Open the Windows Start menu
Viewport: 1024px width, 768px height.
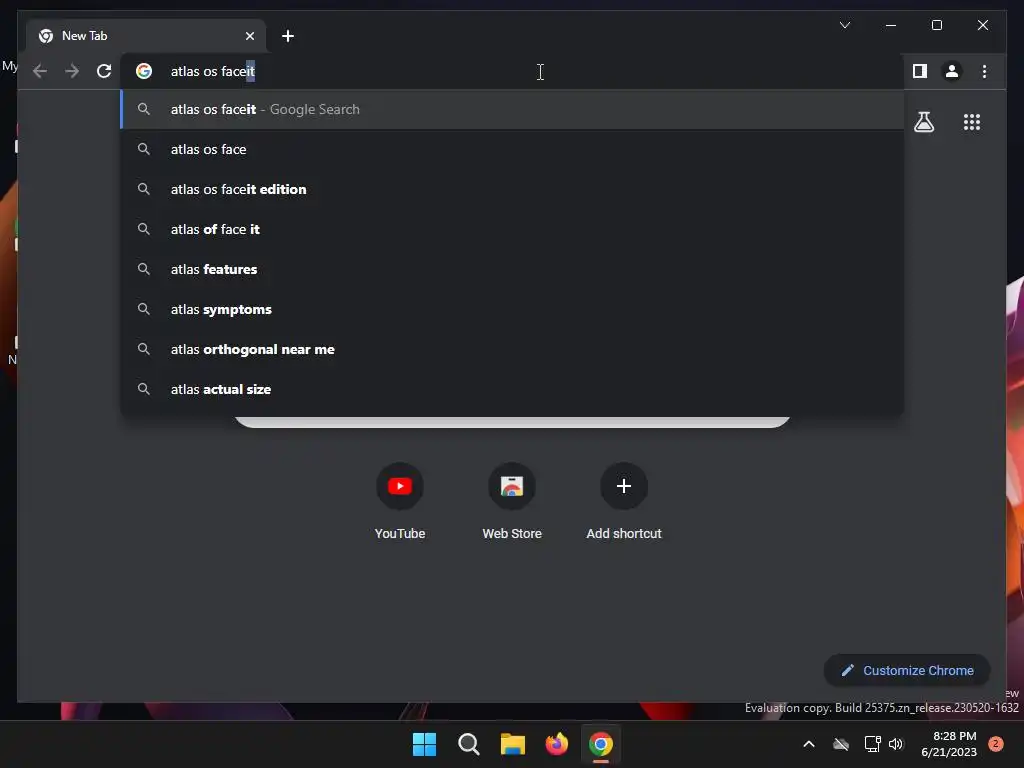point(424,744)
